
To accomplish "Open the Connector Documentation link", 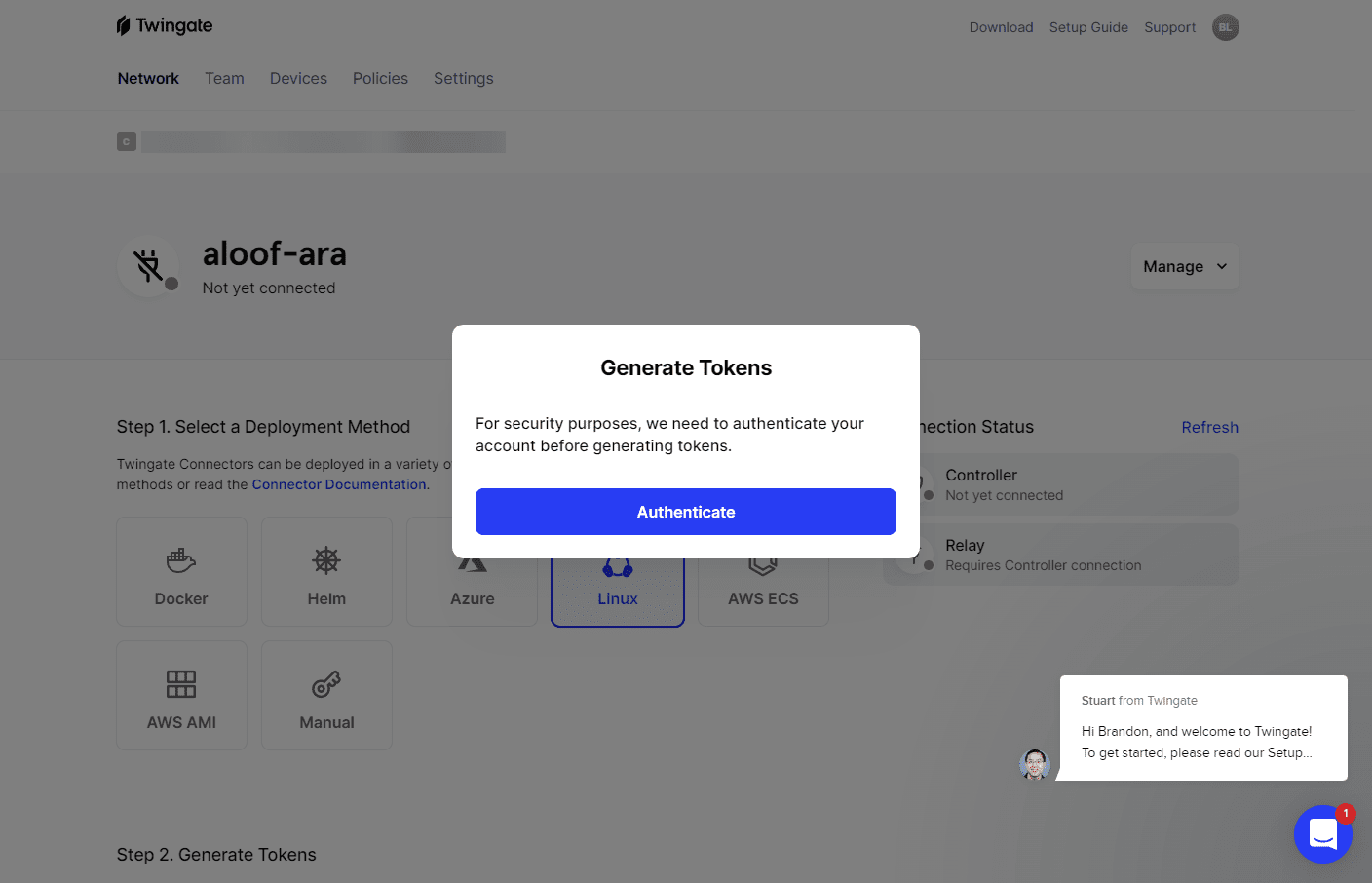I will 339,484.
